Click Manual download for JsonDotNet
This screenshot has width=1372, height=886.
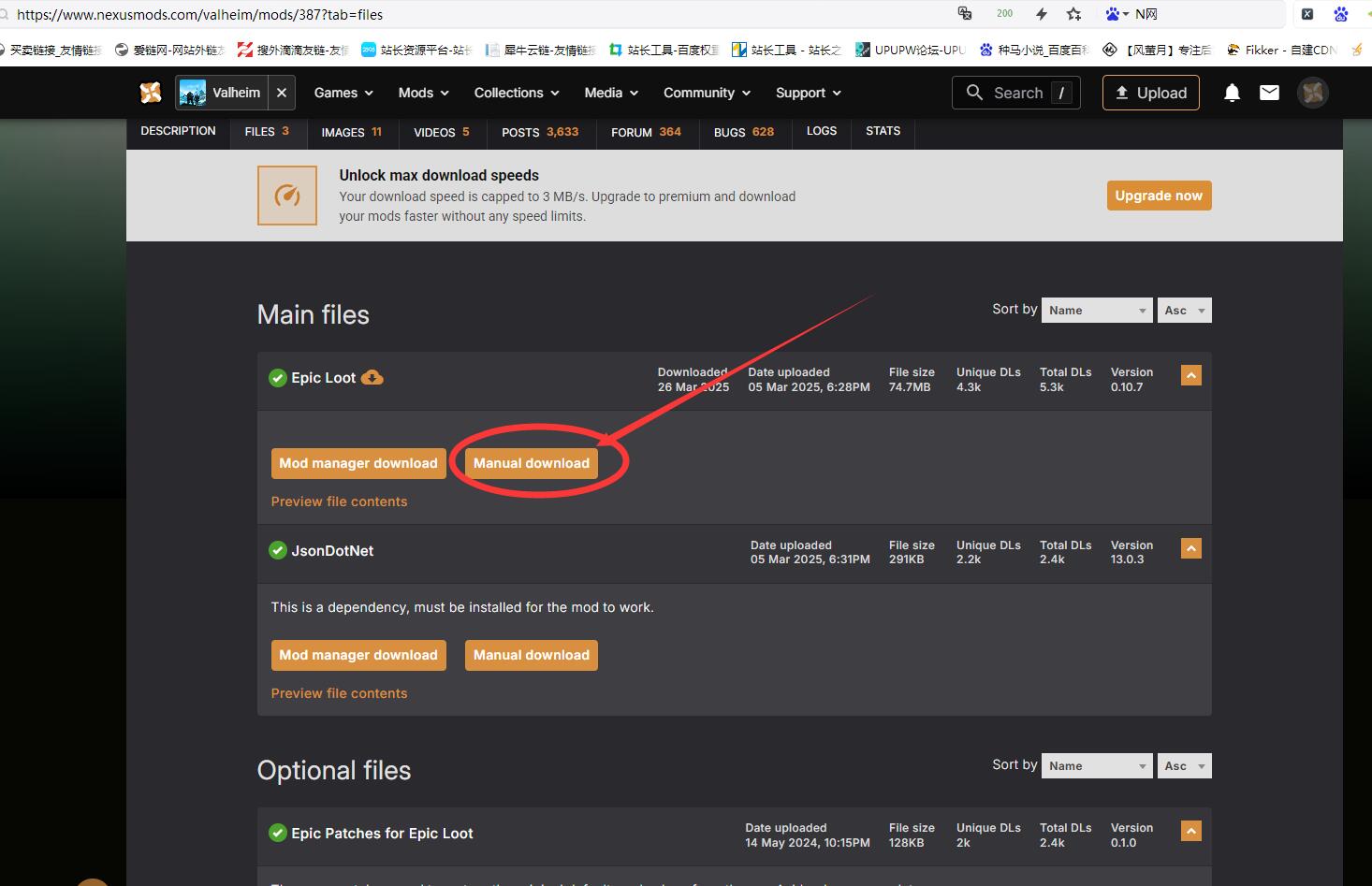(532, 655)
